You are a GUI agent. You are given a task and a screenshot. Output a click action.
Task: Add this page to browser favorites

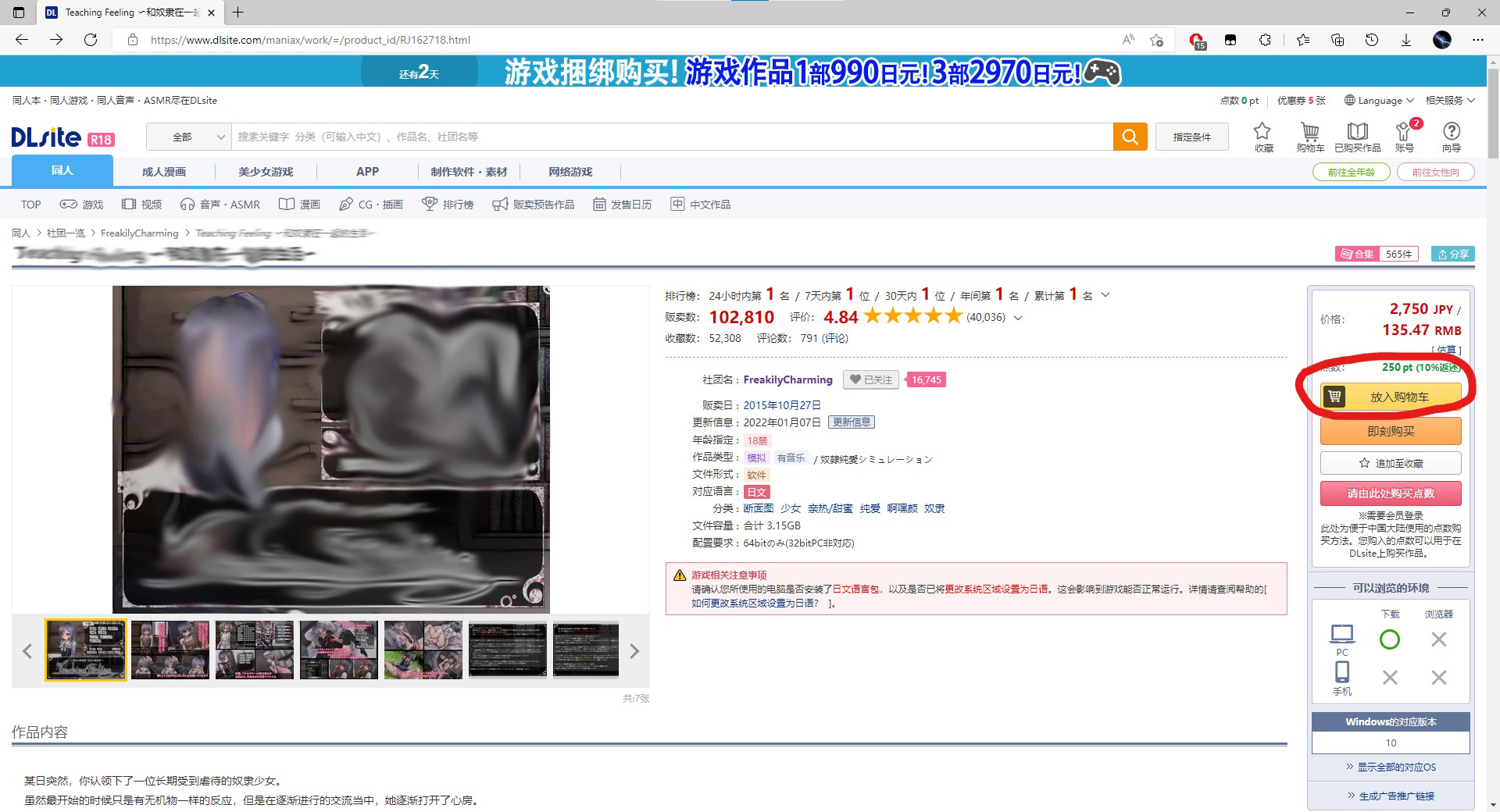(1157, 40)
